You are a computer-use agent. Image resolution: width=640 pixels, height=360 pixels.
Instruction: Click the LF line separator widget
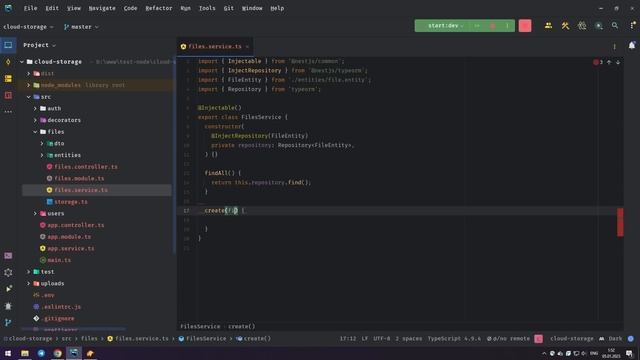click(x=364, y=338)
